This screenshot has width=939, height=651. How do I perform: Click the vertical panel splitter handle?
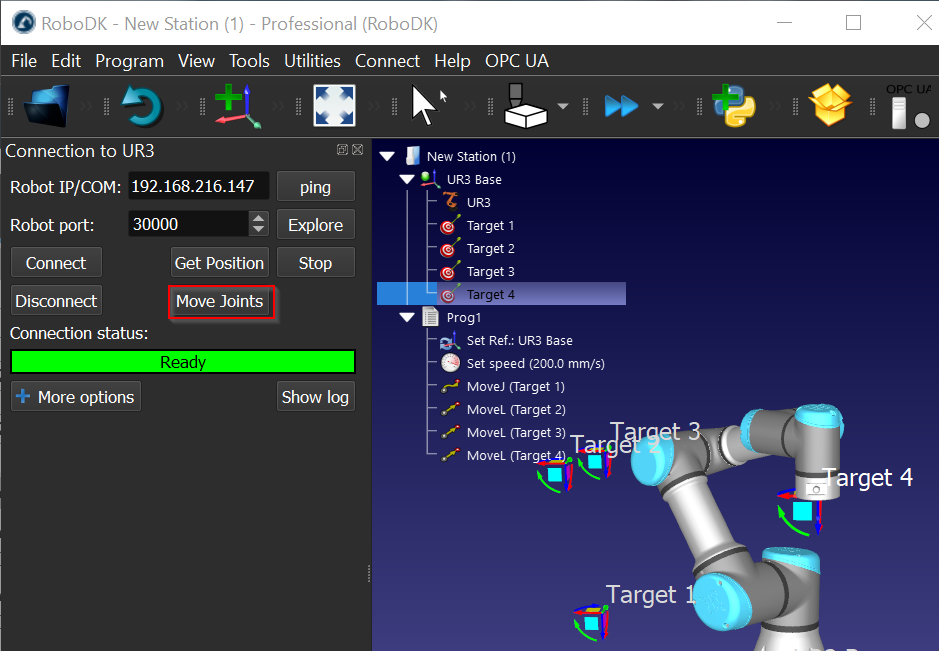pos(368,574)
